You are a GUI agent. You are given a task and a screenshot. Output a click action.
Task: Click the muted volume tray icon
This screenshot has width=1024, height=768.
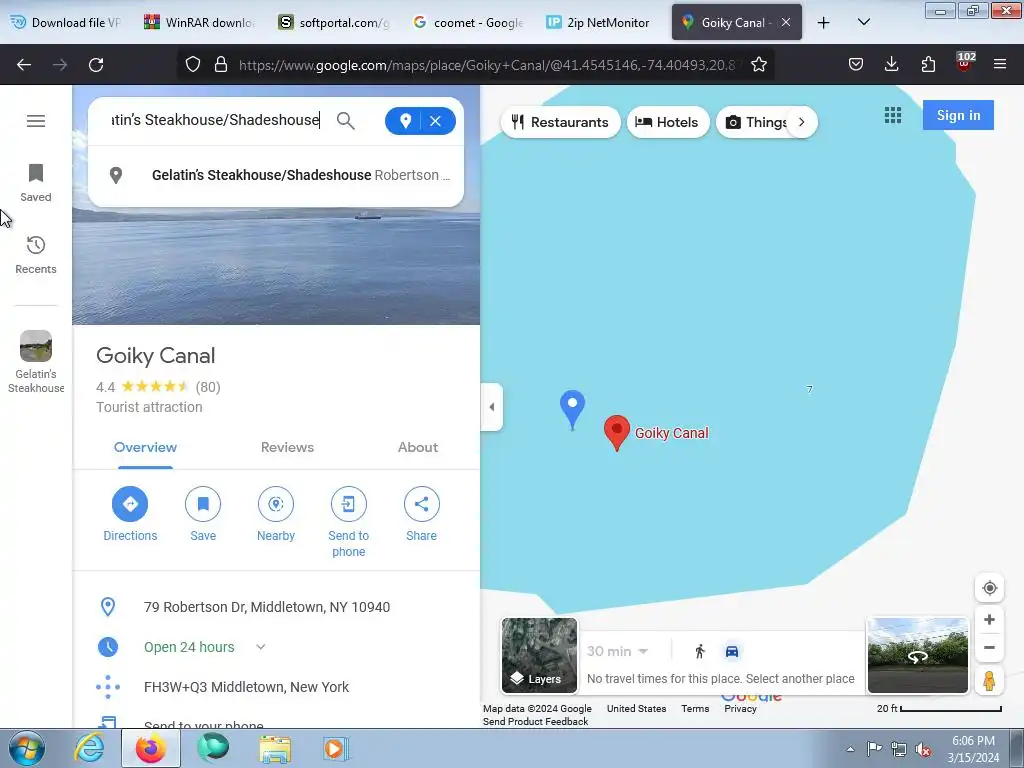tap(923, 749)
